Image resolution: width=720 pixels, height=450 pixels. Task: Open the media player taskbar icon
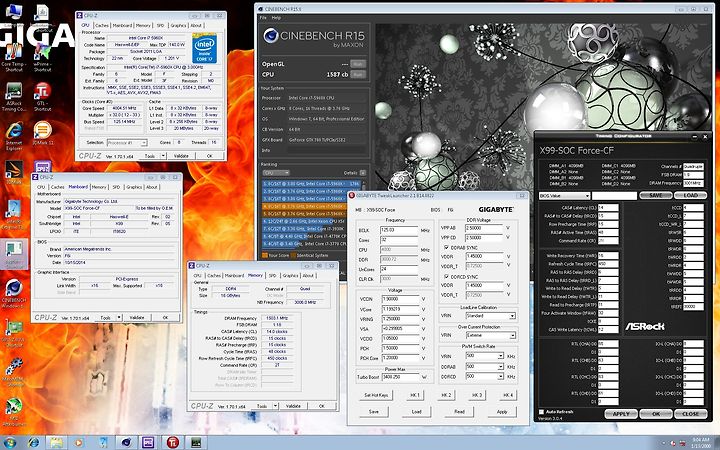(x=79, y=443)
